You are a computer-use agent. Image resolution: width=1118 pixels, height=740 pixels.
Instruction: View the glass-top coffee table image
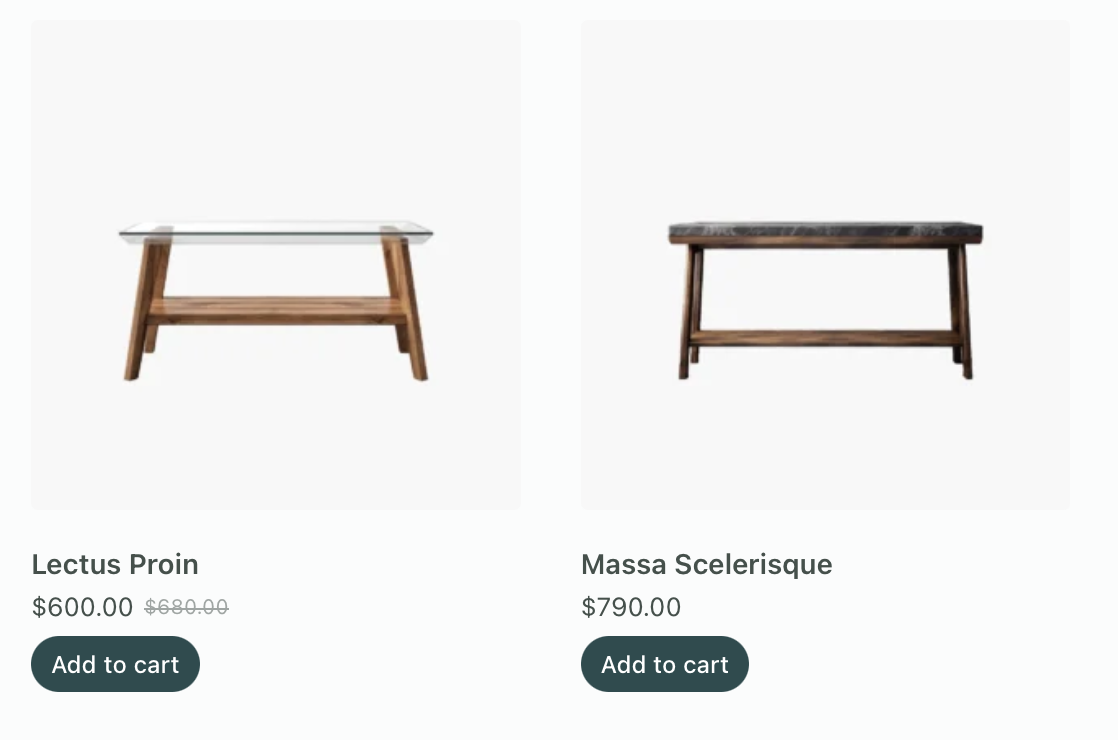pos(276,265)
